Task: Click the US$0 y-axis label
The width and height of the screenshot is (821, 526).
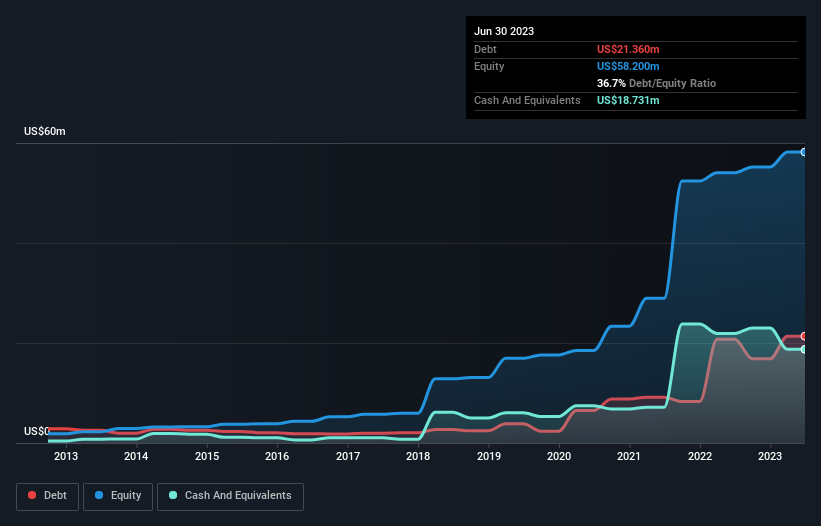Action: pos(37,431)
